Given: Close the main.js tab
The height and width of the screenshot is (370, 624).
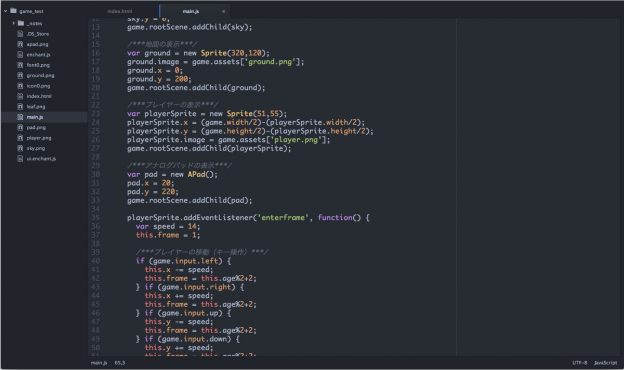Looking at the screenshot, I should 223,11.
